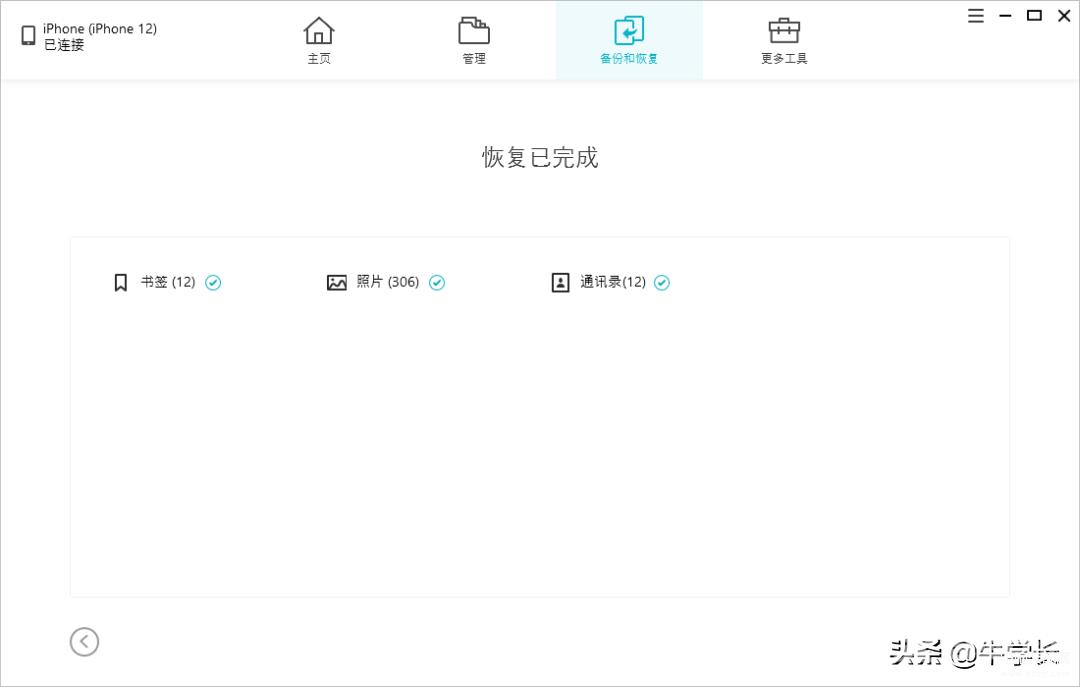Click the photo icon beside 照片
Viewport: 1080px width, 687px height.
click(x=337, y=283)
